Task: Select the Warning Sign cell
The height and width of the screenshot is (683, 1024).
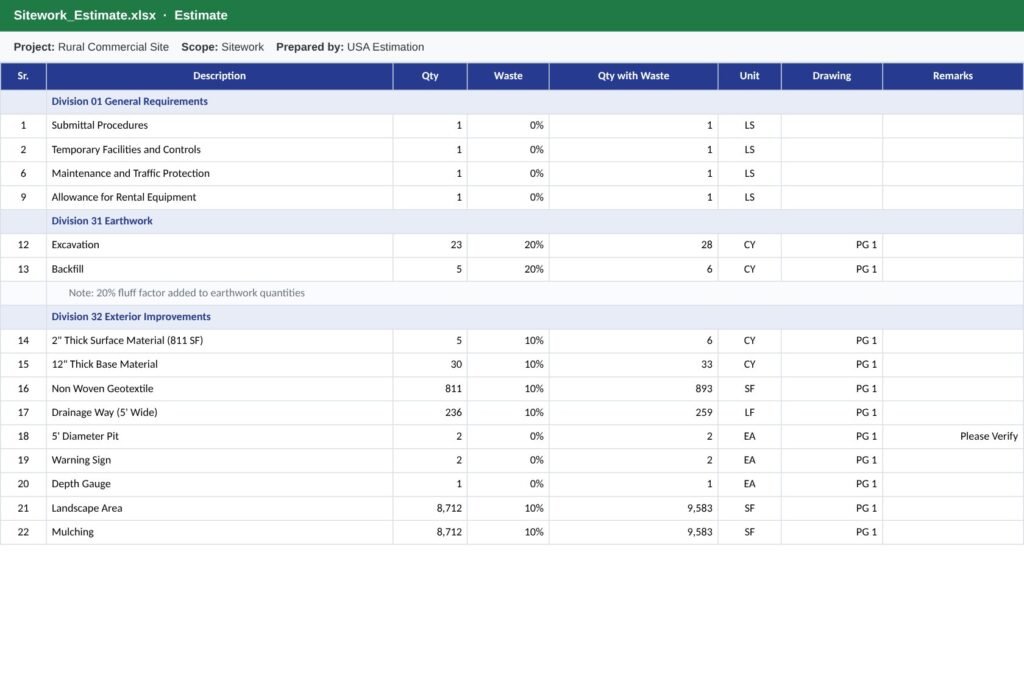Action: pos(219,460)
